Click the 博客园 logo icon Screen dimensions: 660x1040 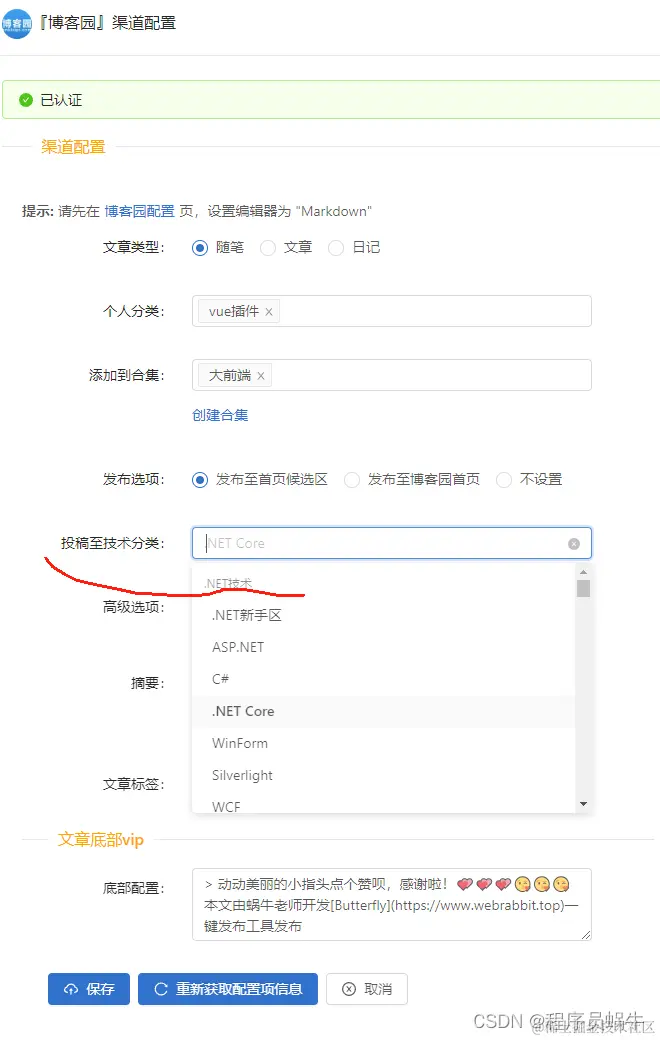pyautogui.click(x=17, y=24)
